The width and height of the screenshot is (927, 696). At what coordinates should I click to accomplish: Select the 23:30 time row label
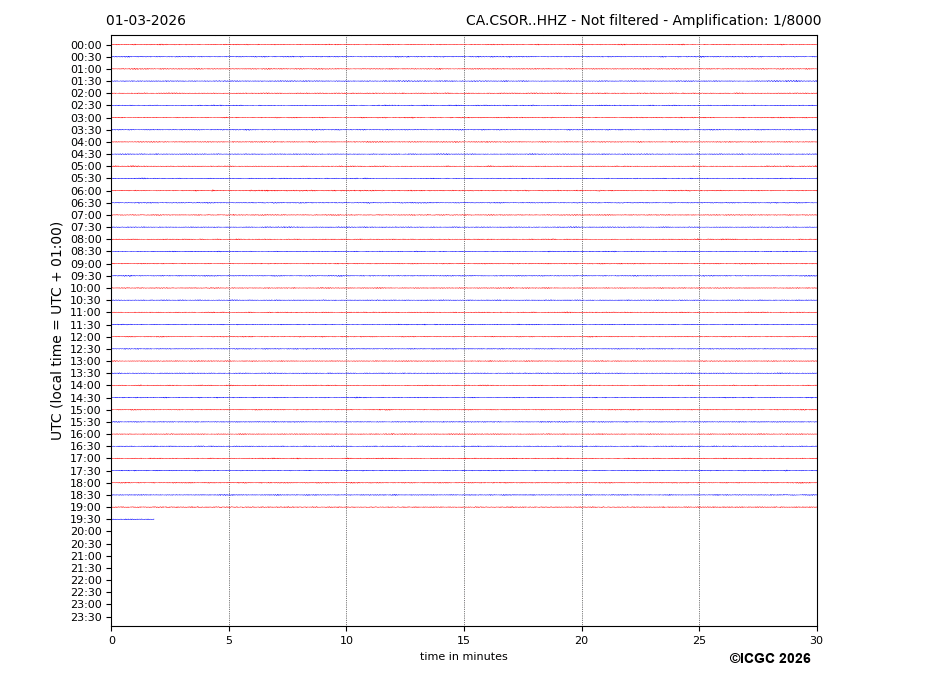click(86, 617)
